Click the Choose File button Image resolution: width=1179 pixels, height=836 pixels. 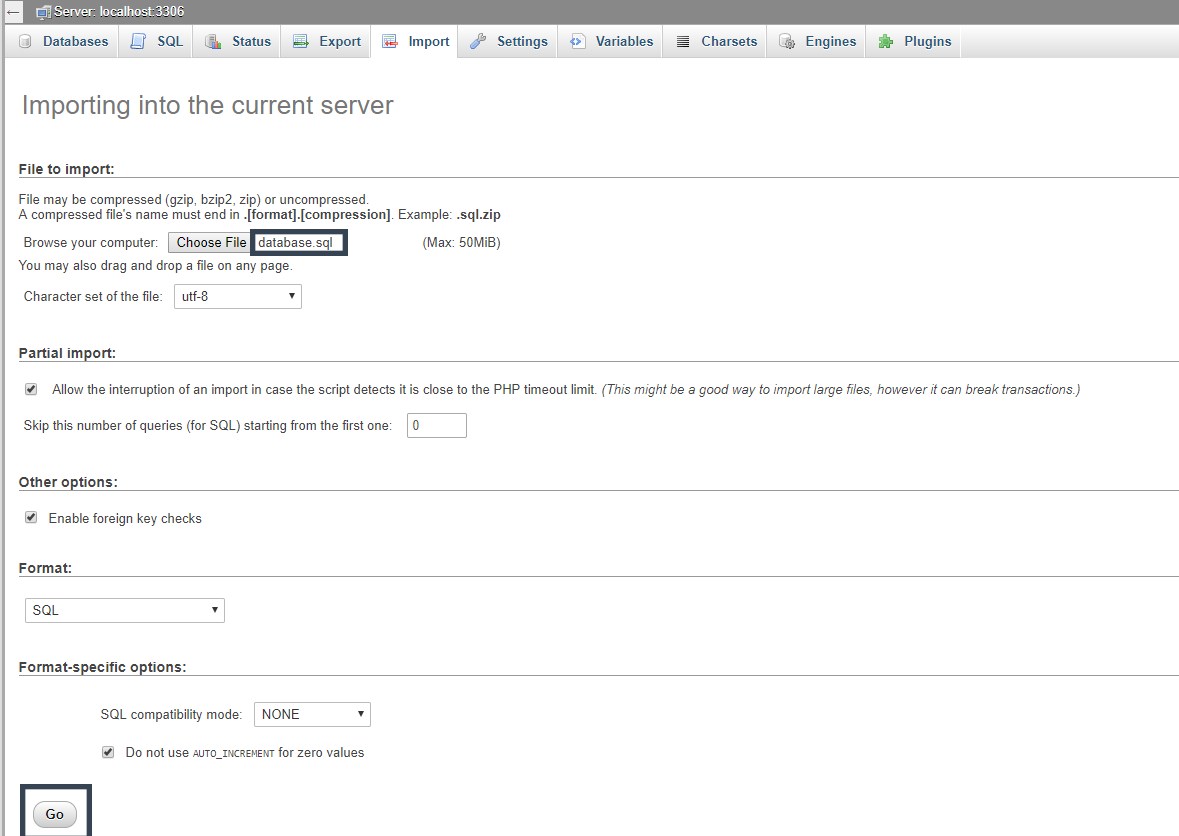tap(211, 242)
